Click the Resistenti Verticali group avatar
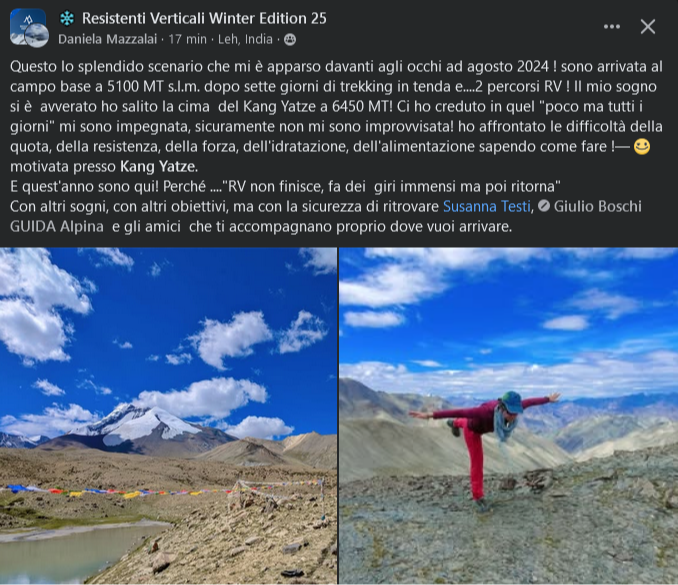Viewport: 678px width, 585px height. pyautogui.click(x=28, y=27)
